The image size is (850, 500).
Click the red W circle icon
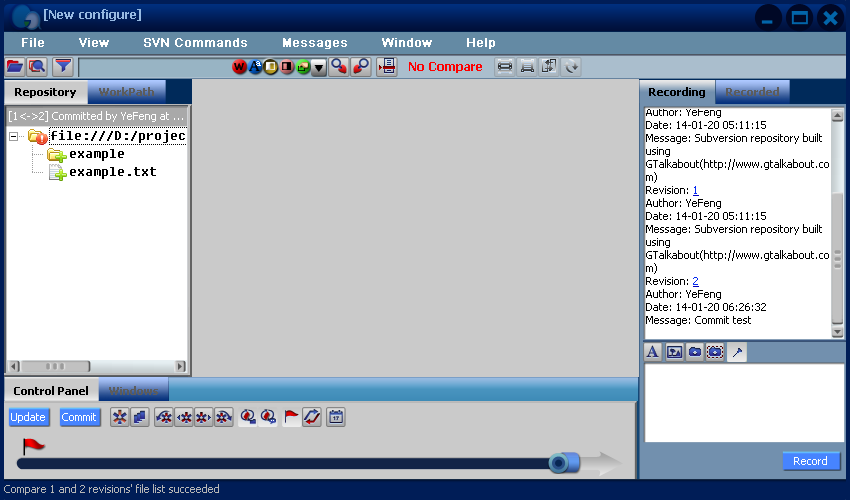coord(239,67)
